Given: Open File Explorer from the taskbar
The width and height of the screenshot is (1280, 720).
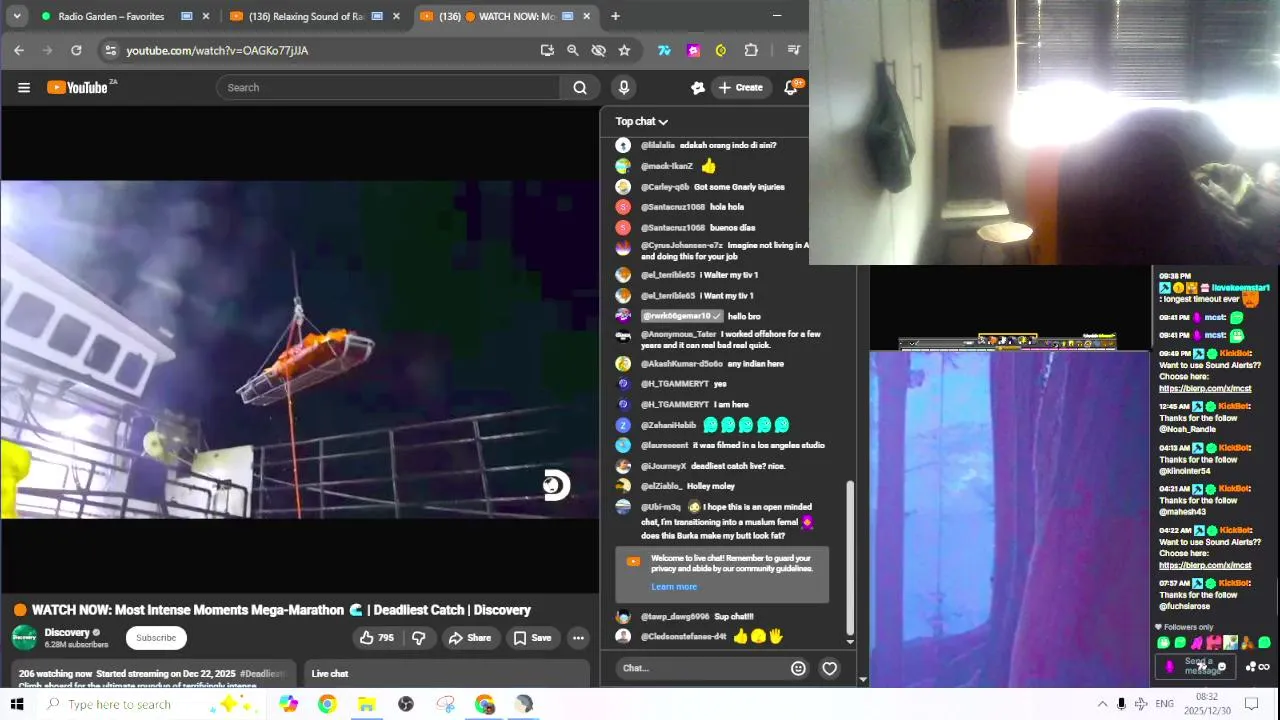Looking at the screenshot, I should click(367, 704).
